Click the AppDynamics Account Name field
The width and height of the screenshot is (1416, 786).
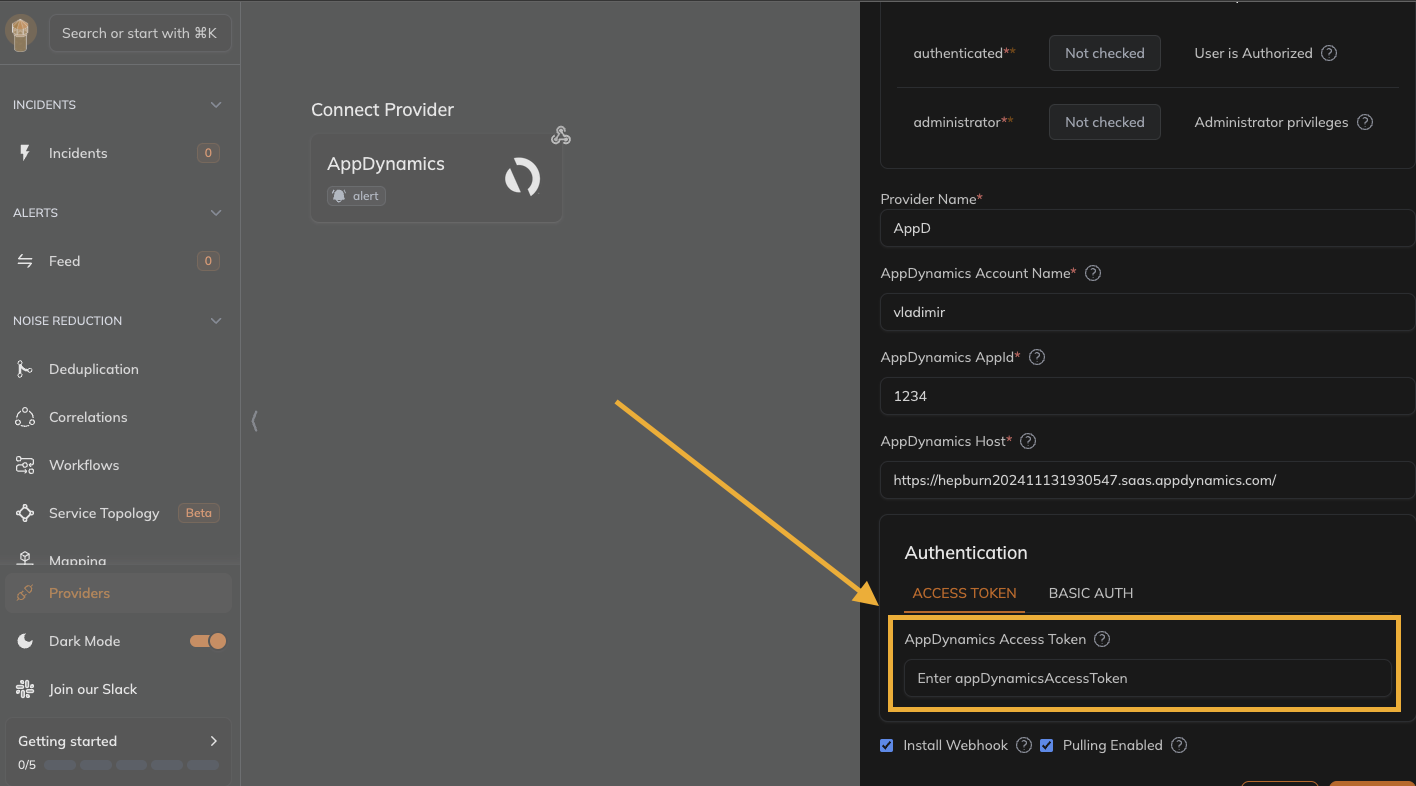[1147, 312]
